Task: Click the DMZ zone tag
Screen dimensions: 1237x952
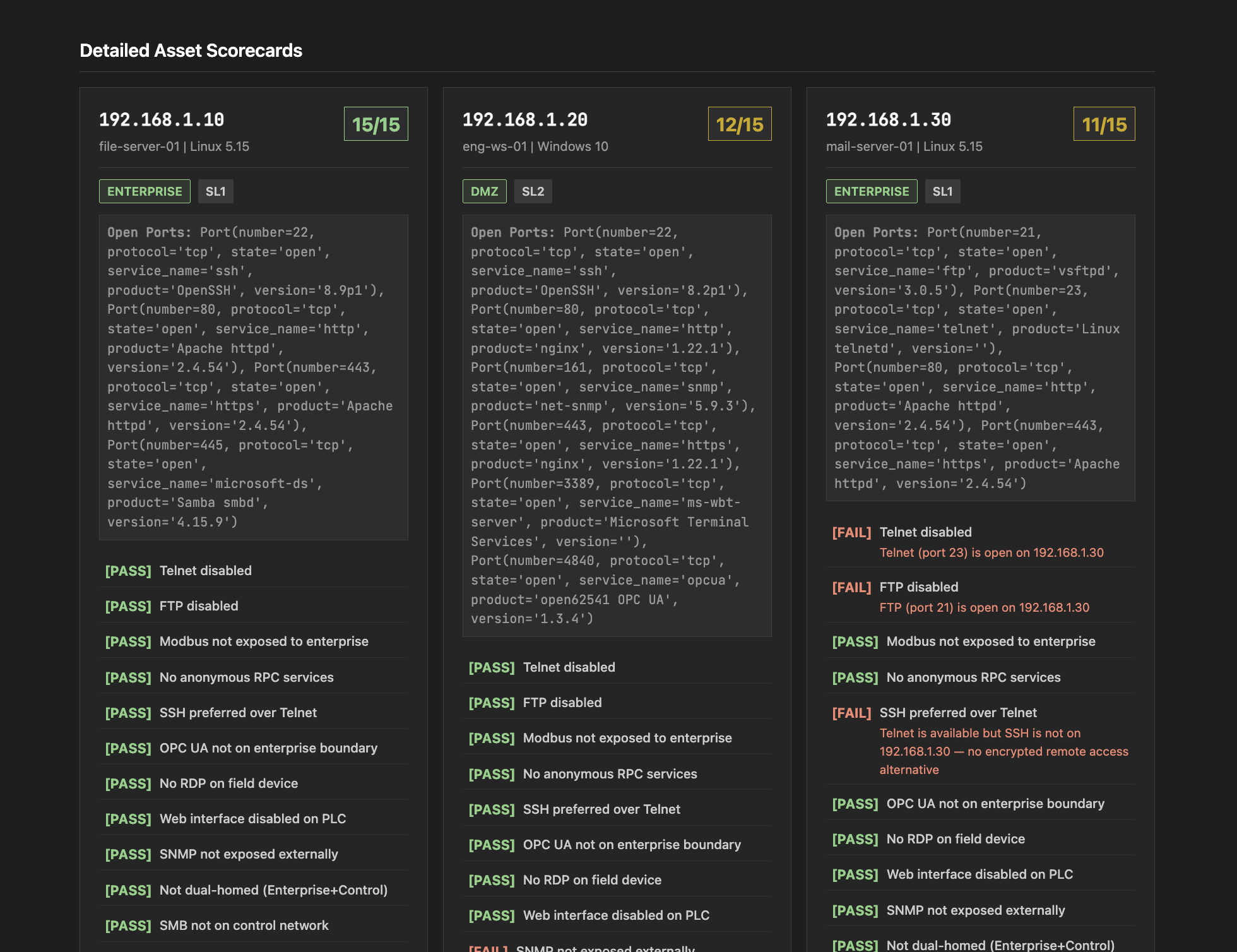Action: coord(485,191)
